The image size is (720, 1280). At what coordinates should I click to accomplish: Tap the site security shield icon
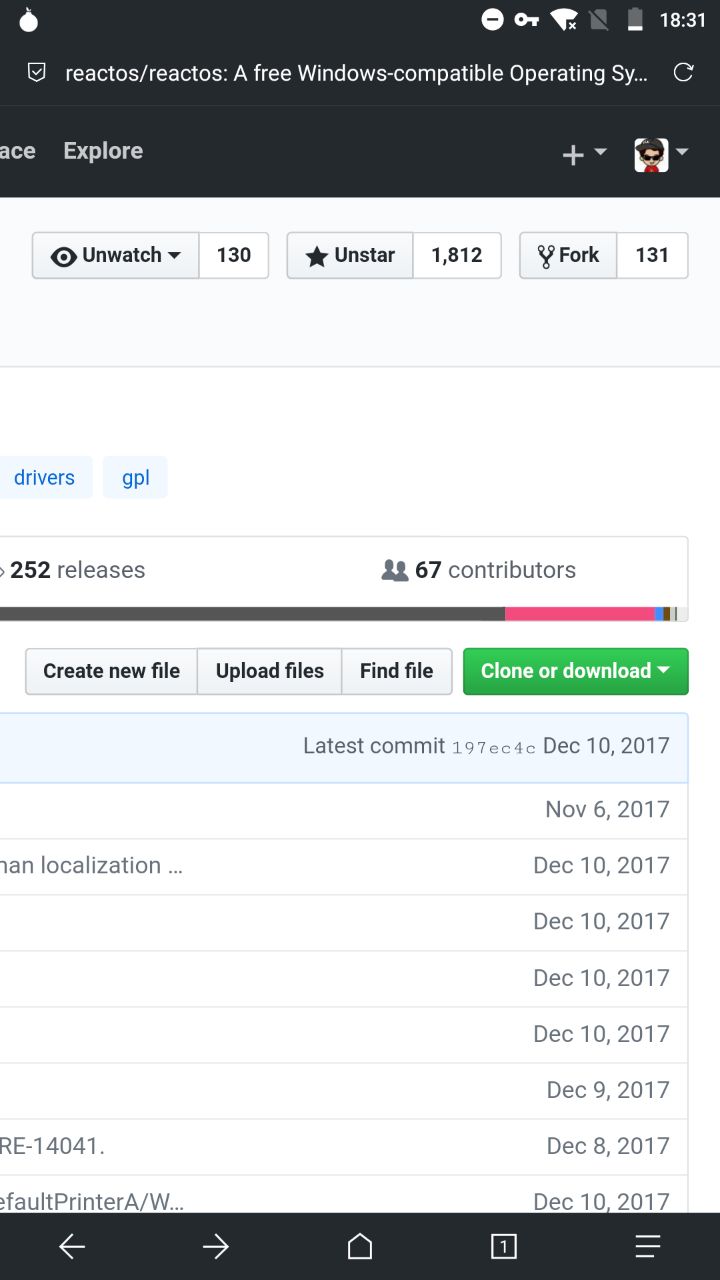coord(36,73)
